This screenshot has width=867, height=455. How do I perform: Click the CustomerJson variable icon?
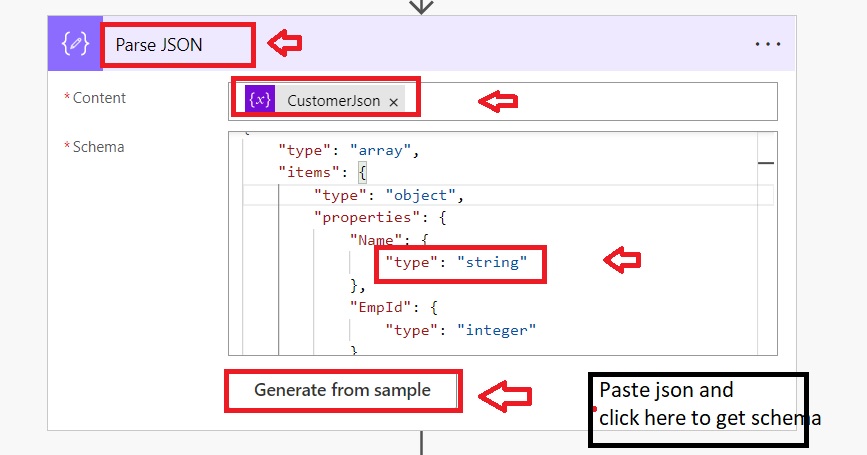[x=260, y=100]
